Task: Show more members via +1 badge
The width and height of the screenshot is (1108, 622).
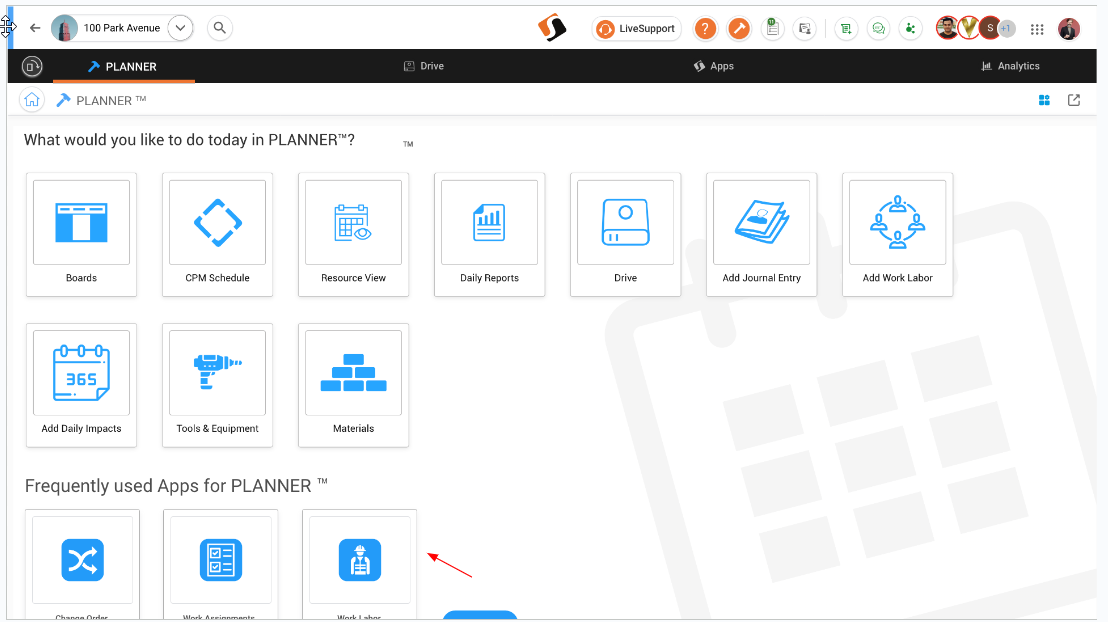Action: pos(1007,28)
